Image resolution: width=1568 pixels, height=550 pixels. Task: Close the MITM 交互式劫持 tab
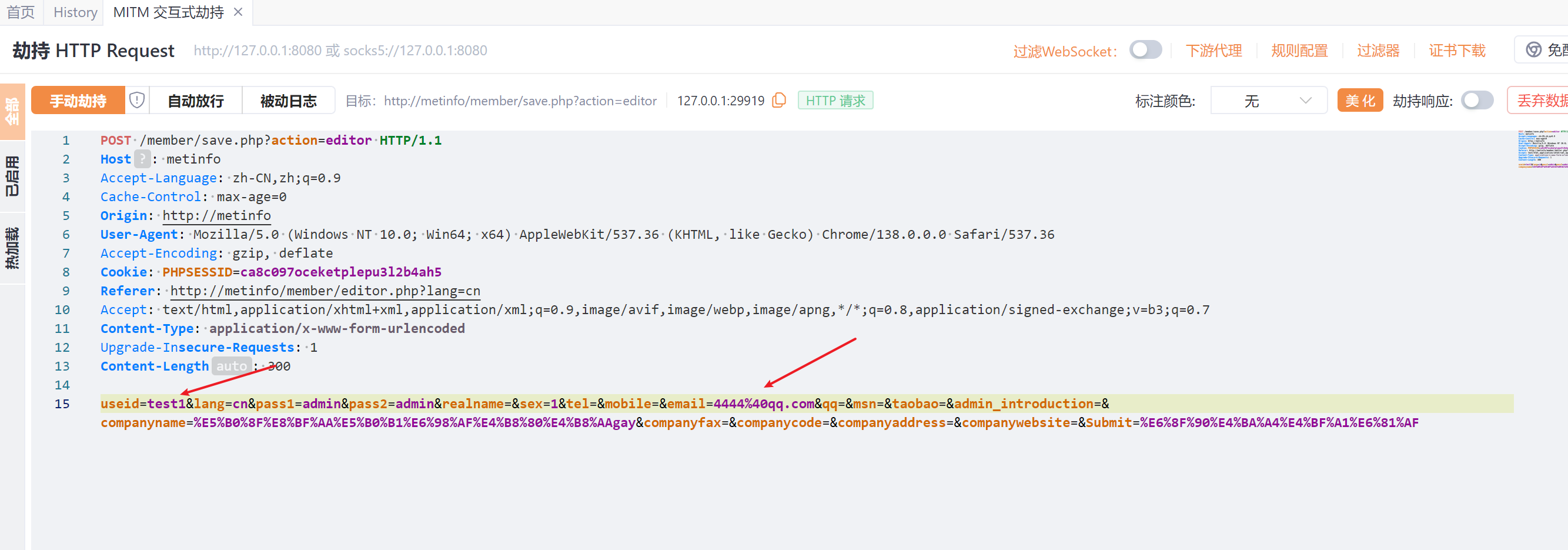click(x=239, y=12)
